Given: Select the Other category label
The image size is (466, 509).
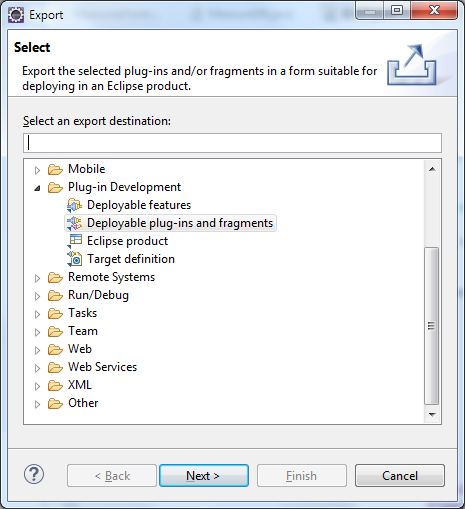Looking at the screenshot, I should [x=83, y=403].
